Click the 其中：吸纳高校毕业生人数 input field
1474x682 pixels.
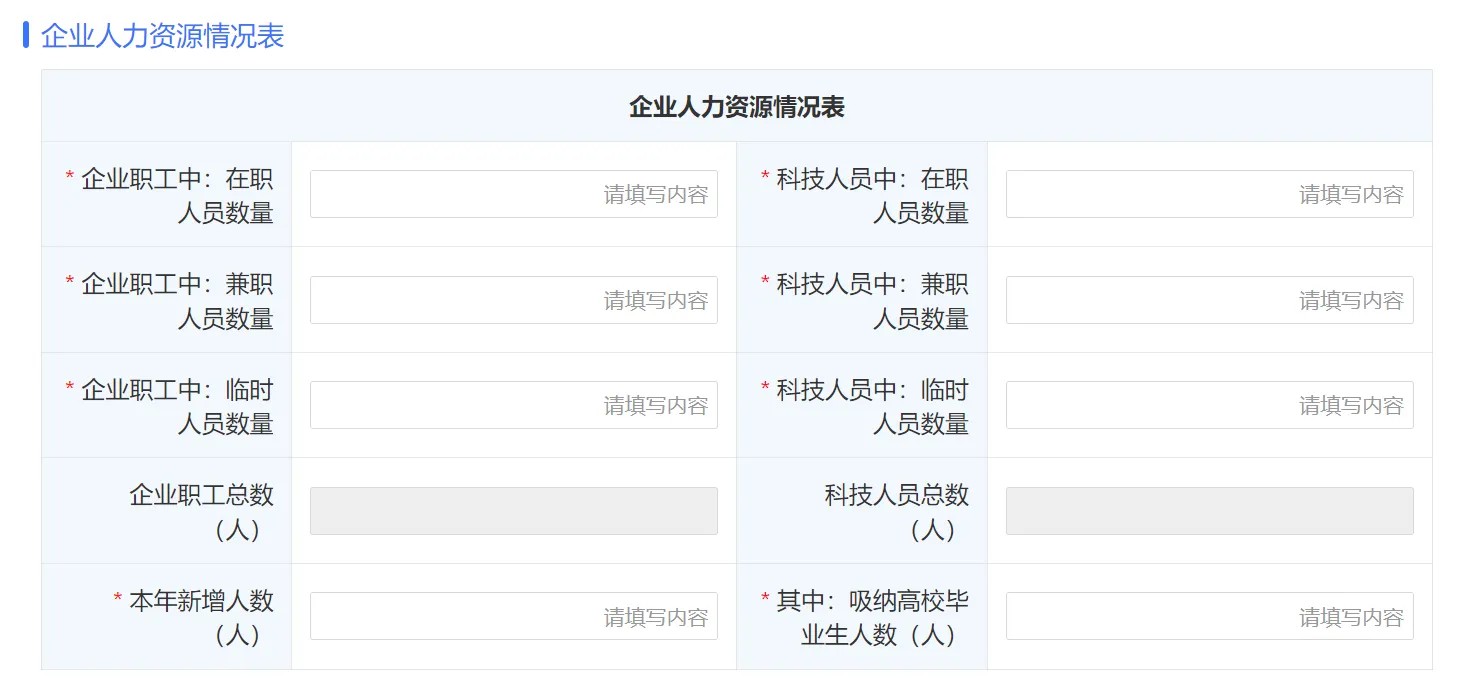click(1209, 616)
